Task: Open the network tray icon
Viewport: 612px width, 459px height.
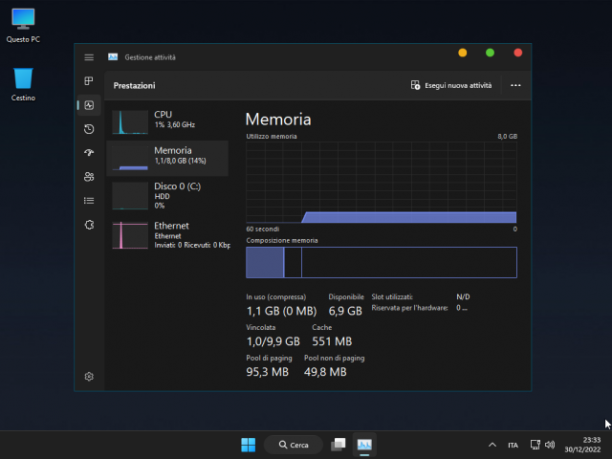Action: pos(535,445)
